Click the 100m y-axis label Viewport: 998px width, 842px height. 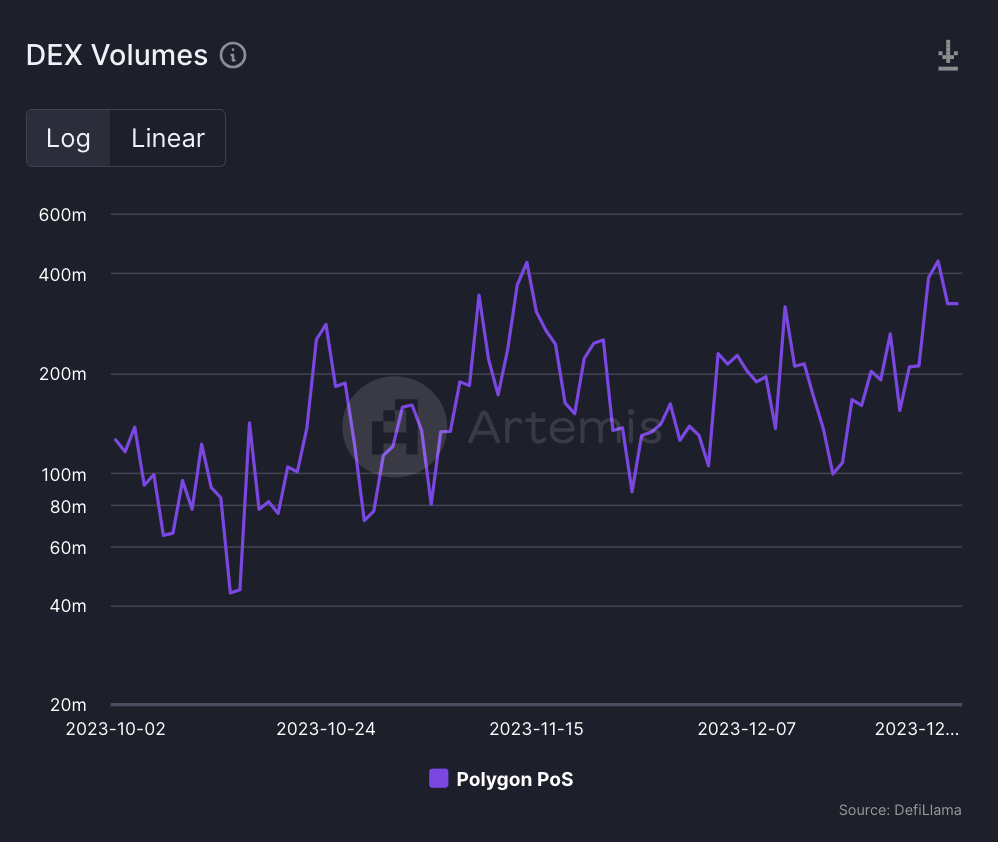tap(64, 474)
